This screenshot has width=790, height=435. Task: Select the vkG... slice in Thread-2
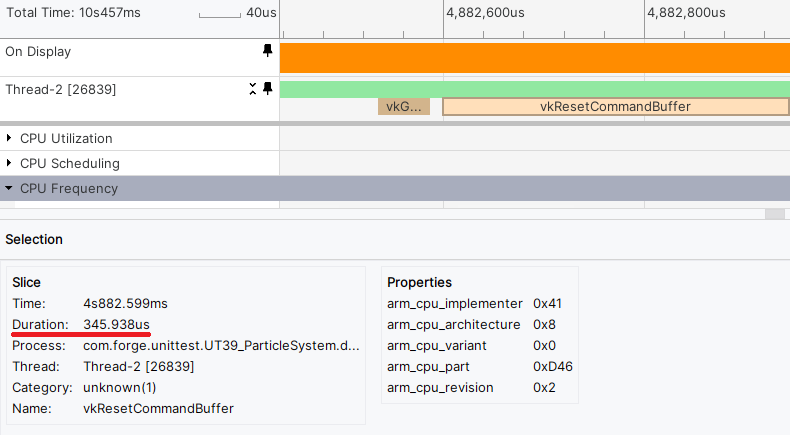404,106
